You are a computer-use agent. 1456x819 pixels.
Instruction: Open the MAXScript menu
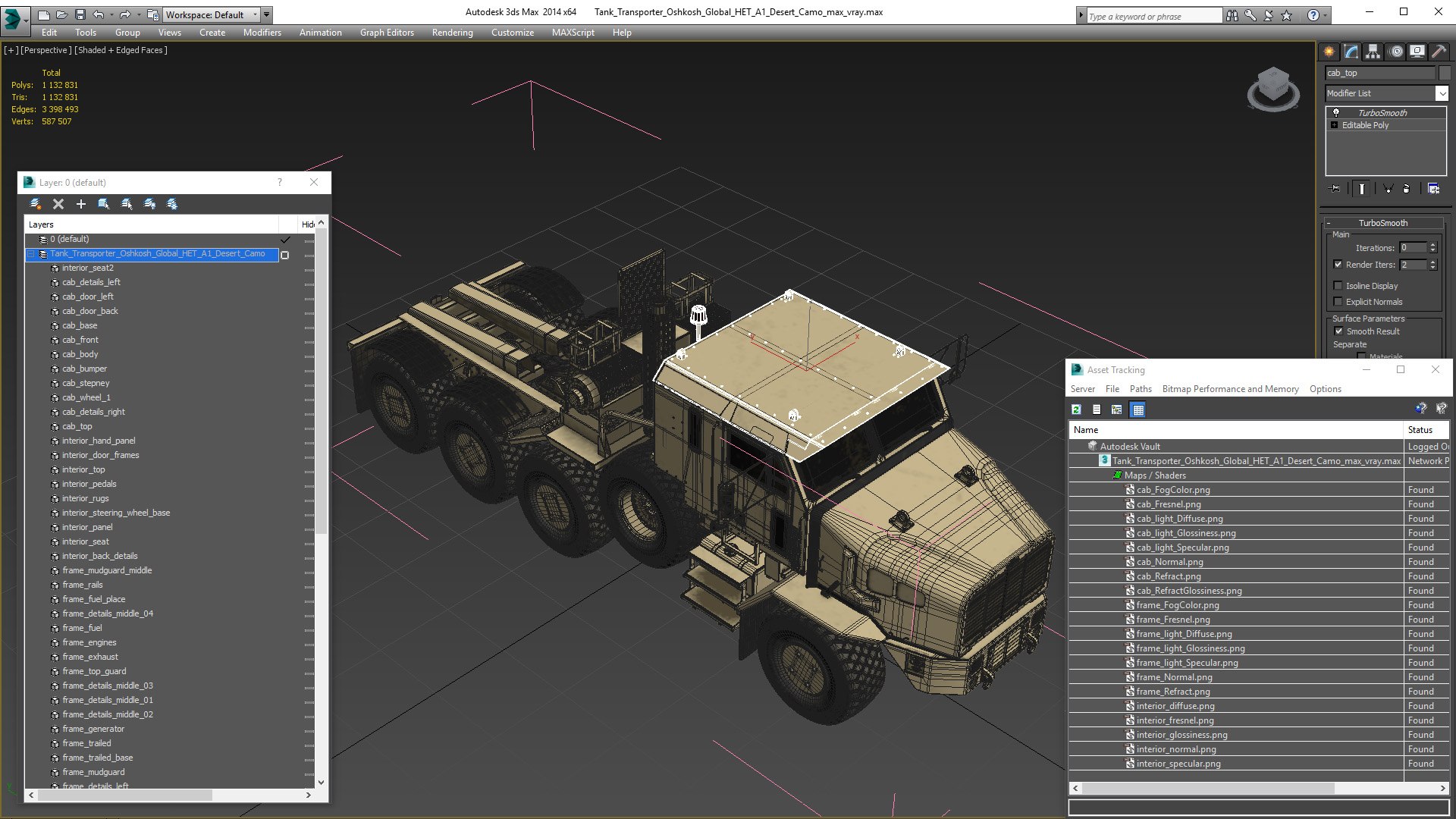[x=573, y=33]
